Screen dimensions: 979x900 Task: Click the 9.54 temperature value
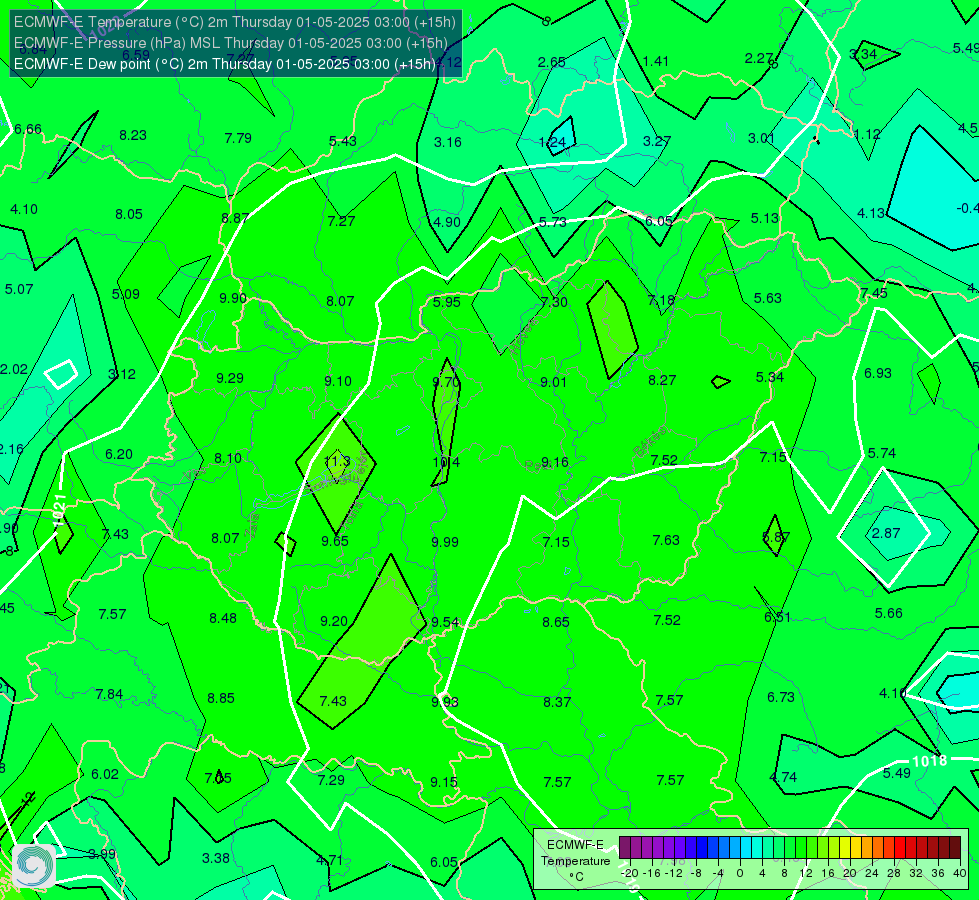click(445, 622)
